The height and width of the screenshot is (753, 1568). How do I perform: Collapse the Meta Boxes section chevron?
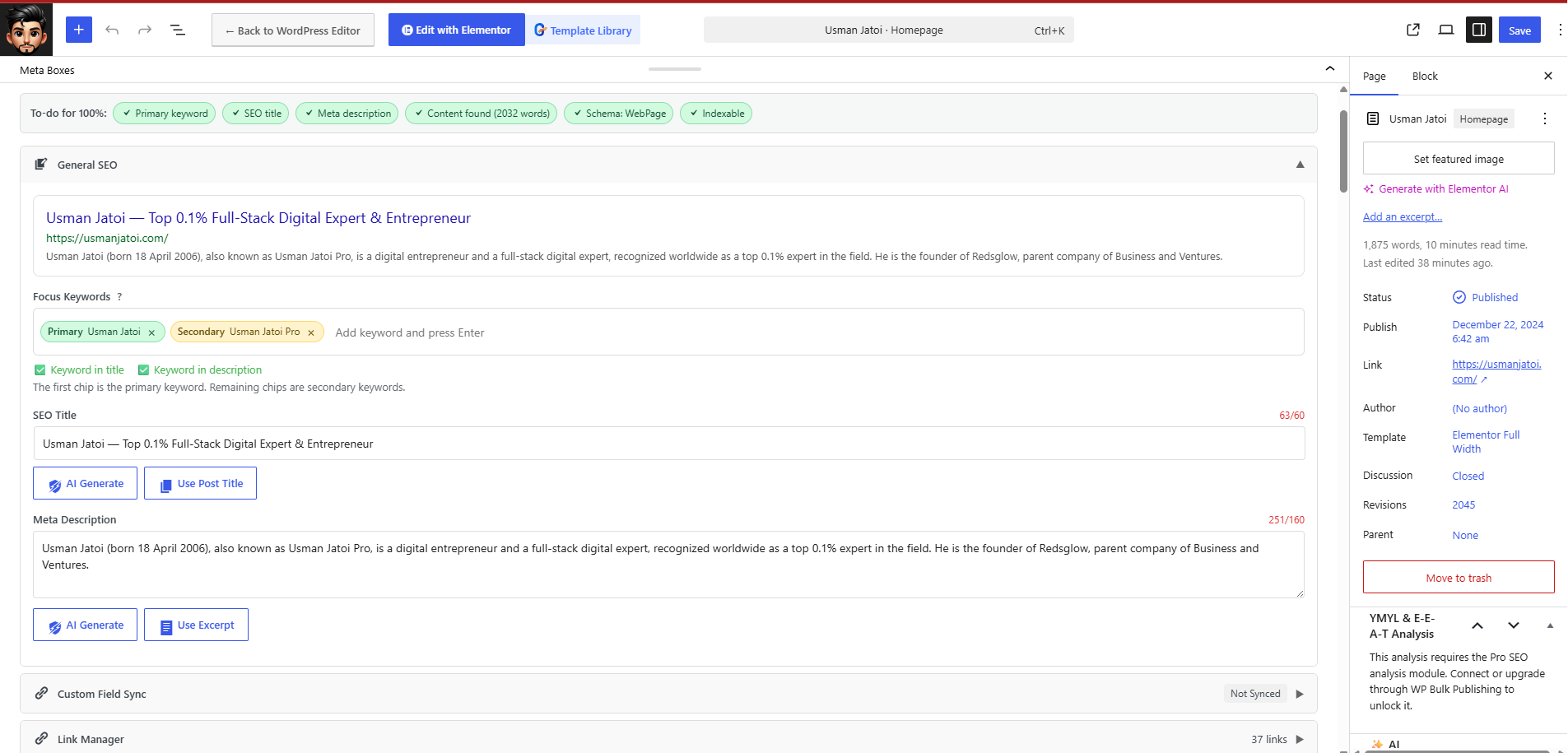[1330, 69]
